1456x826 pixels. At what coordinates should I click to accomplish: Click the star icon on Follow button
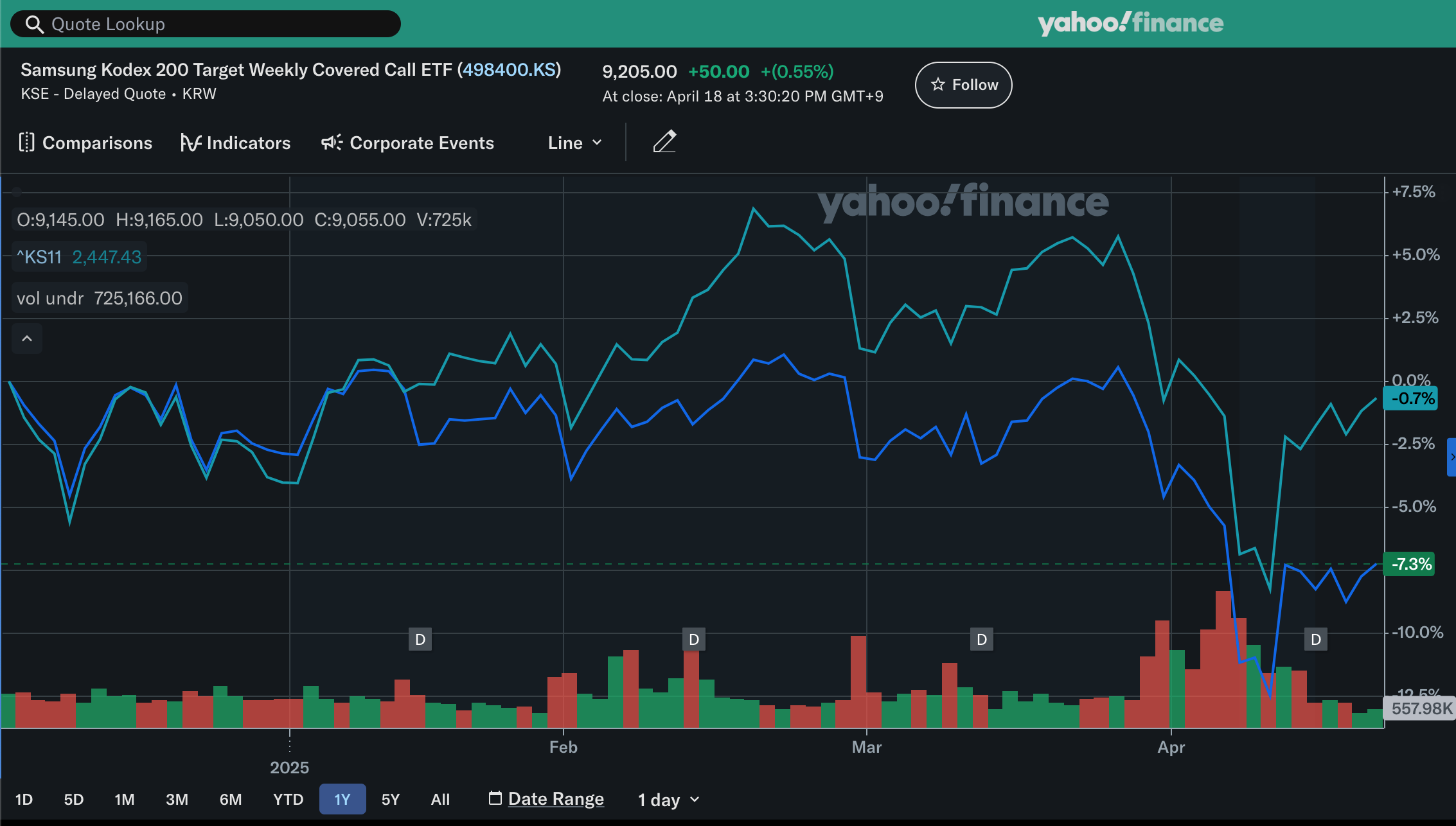(x=938, y=85)
